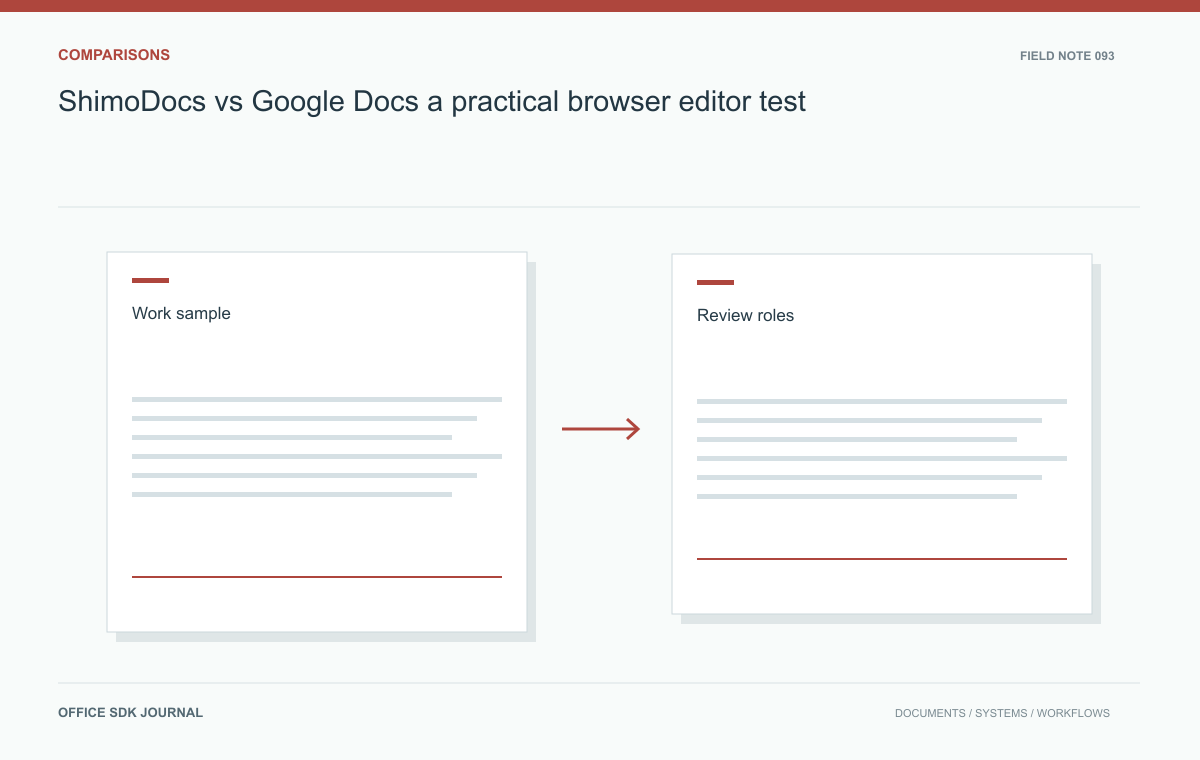Select the ShimoDocs vs Google Docs headline
Screen dimensions: 1200x760
pos(432,102)
